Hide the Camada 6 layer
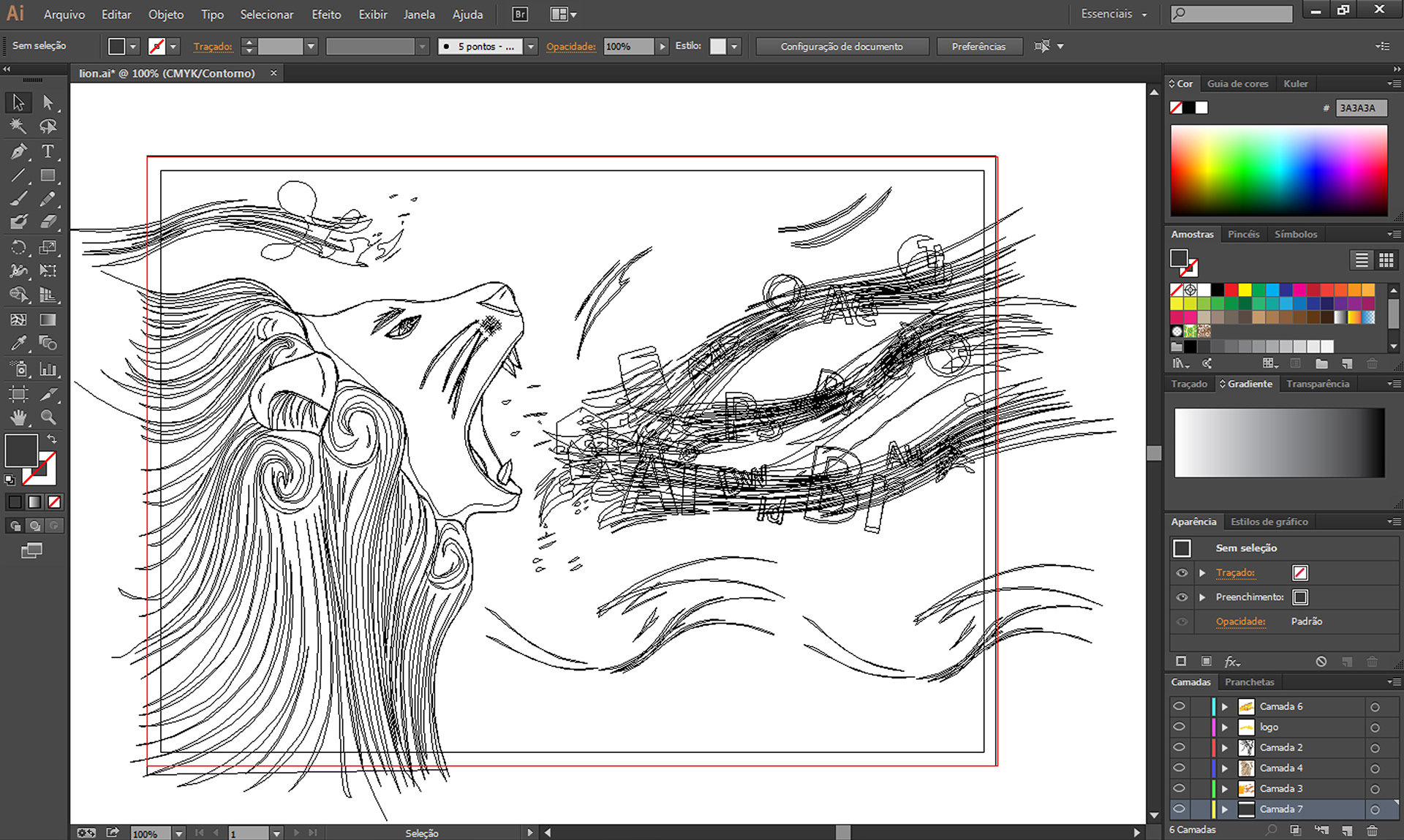Screen dimensions: 1404x840 [x=1179, y=706]
